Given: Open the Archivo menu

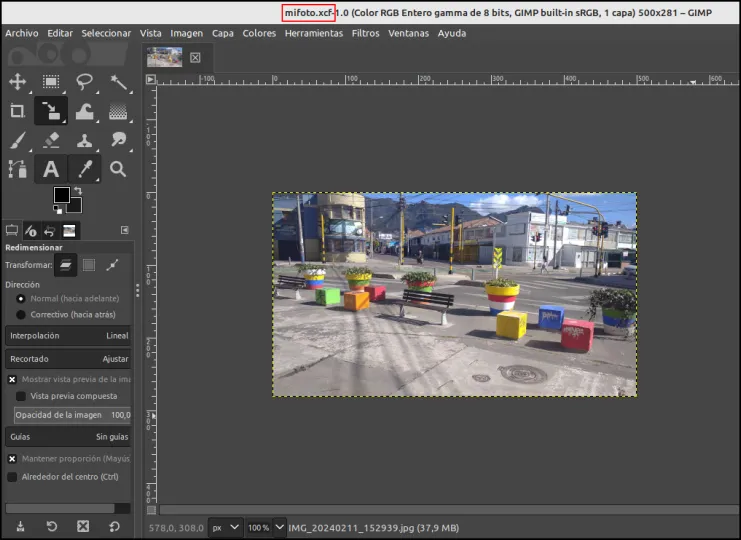Looking at the screenshot, I should [x=22, y=34].
